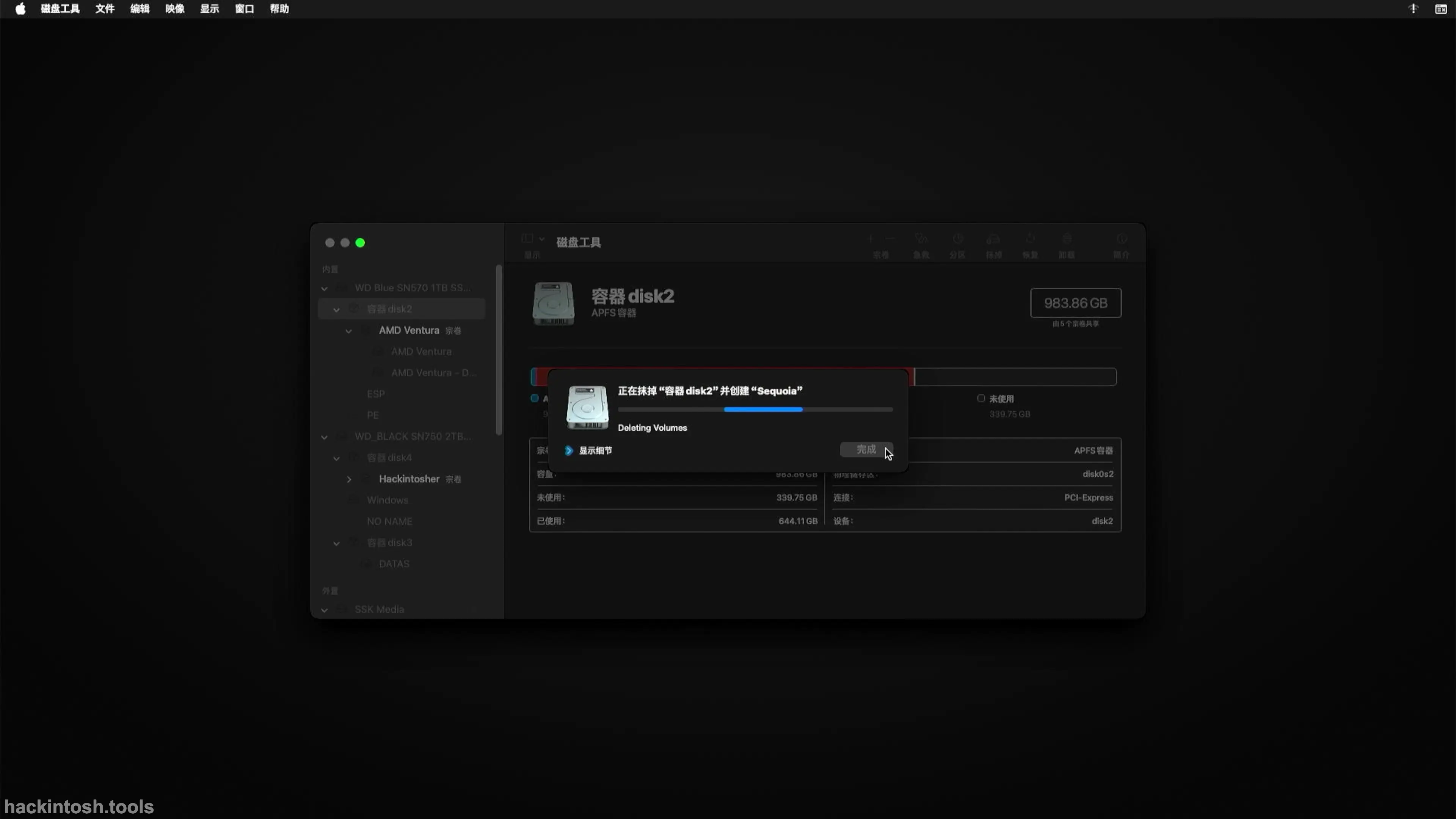Screen dimensions: 1456x819
Task: Click the disk0s2 value in info table
Action: point(1098,474)
